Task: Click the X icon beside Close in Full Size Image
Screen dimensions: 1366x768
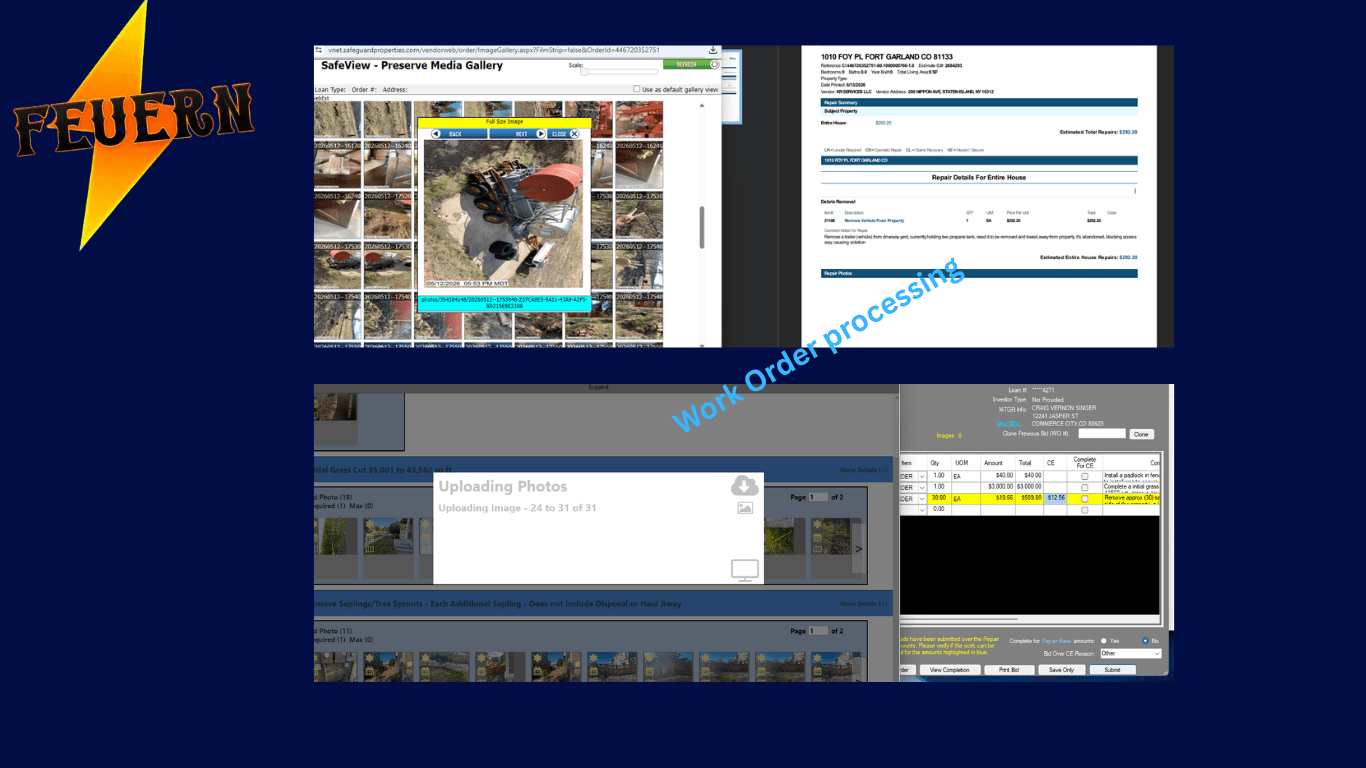Action: [x=574, y=133]
